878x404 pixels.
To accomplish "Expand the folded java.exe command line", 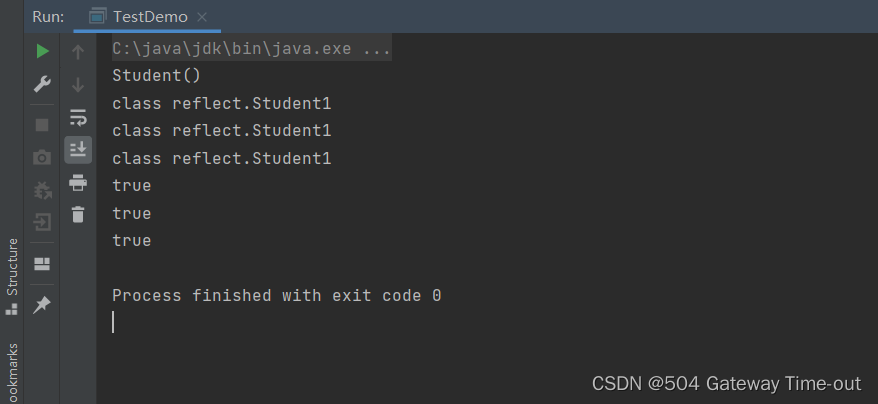I will click(251, 49).
